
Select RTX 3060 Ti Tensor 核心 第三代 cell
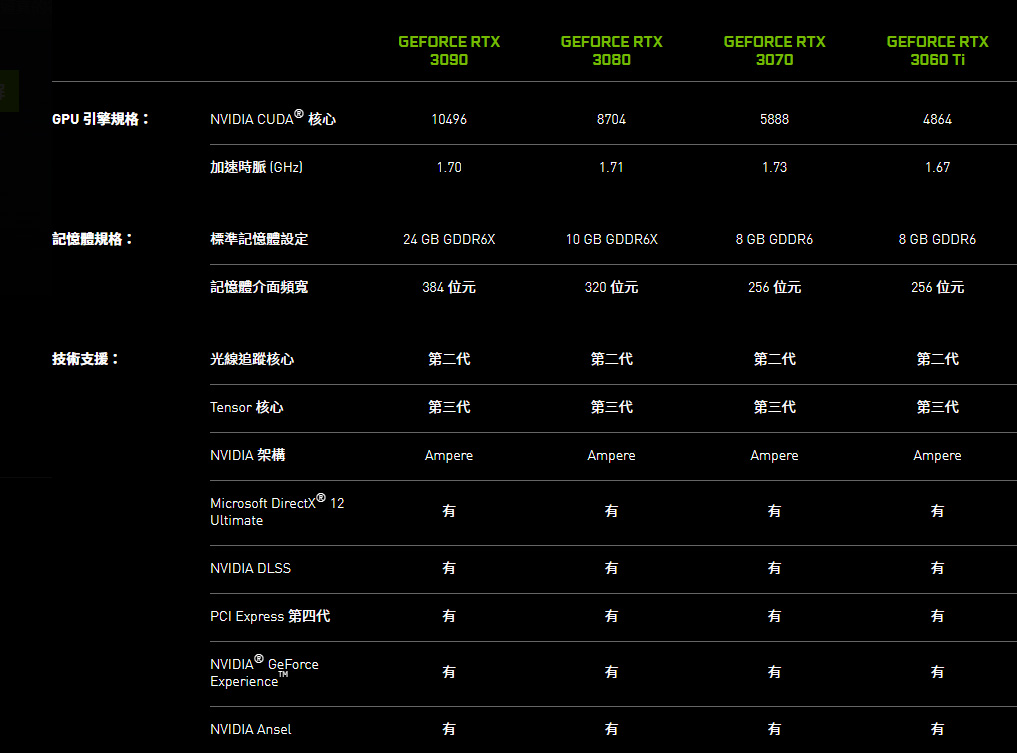pyautogui.click(x=937, y=407)
